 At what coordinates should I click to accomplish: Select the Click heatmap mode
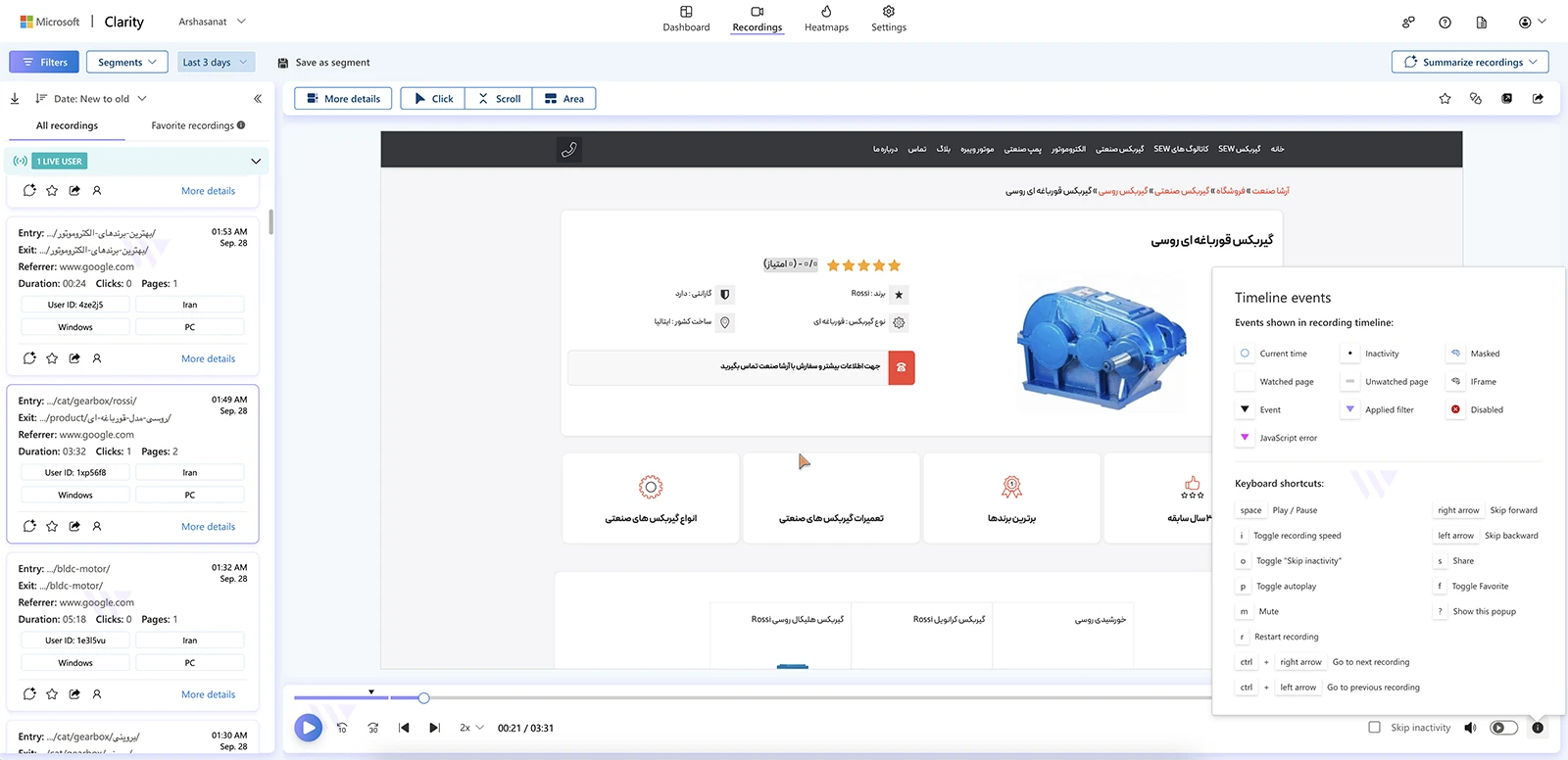click(433, 99)
